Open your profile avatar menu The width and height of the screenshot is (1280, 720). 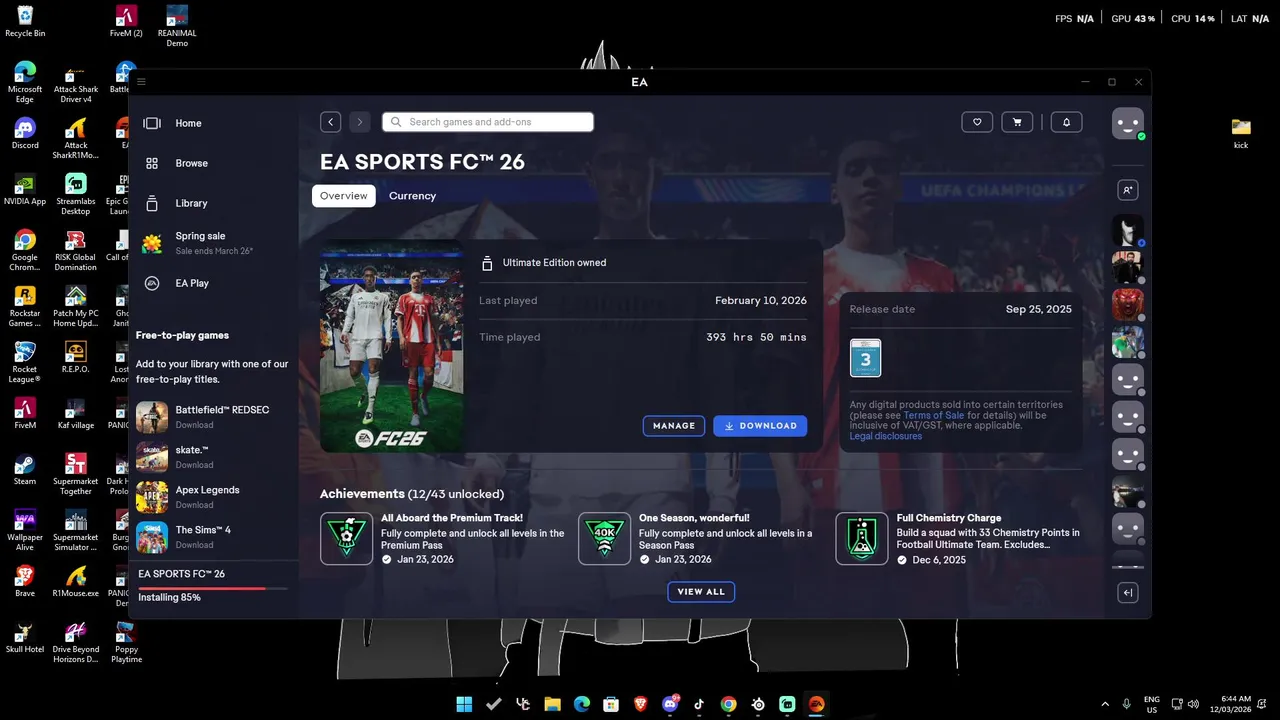coord(1128,123)
